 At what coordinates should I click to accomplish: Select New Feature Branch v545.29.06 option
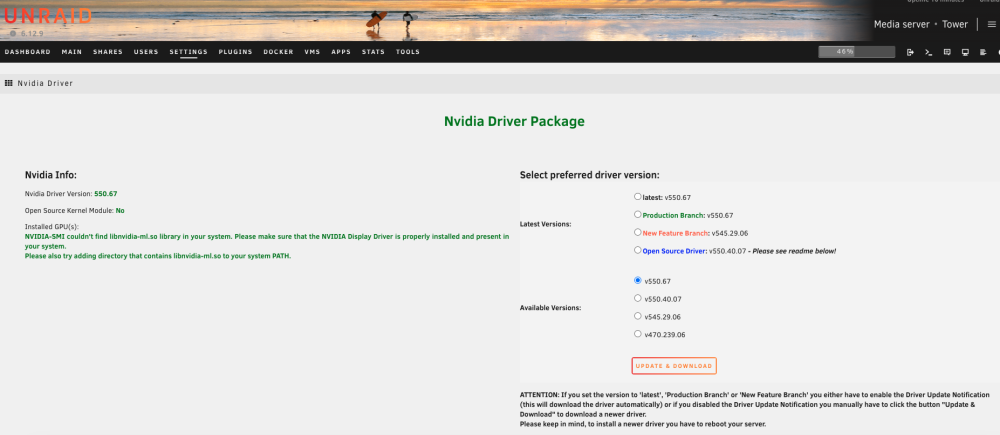pyautogui.click(x=638, y=232)
